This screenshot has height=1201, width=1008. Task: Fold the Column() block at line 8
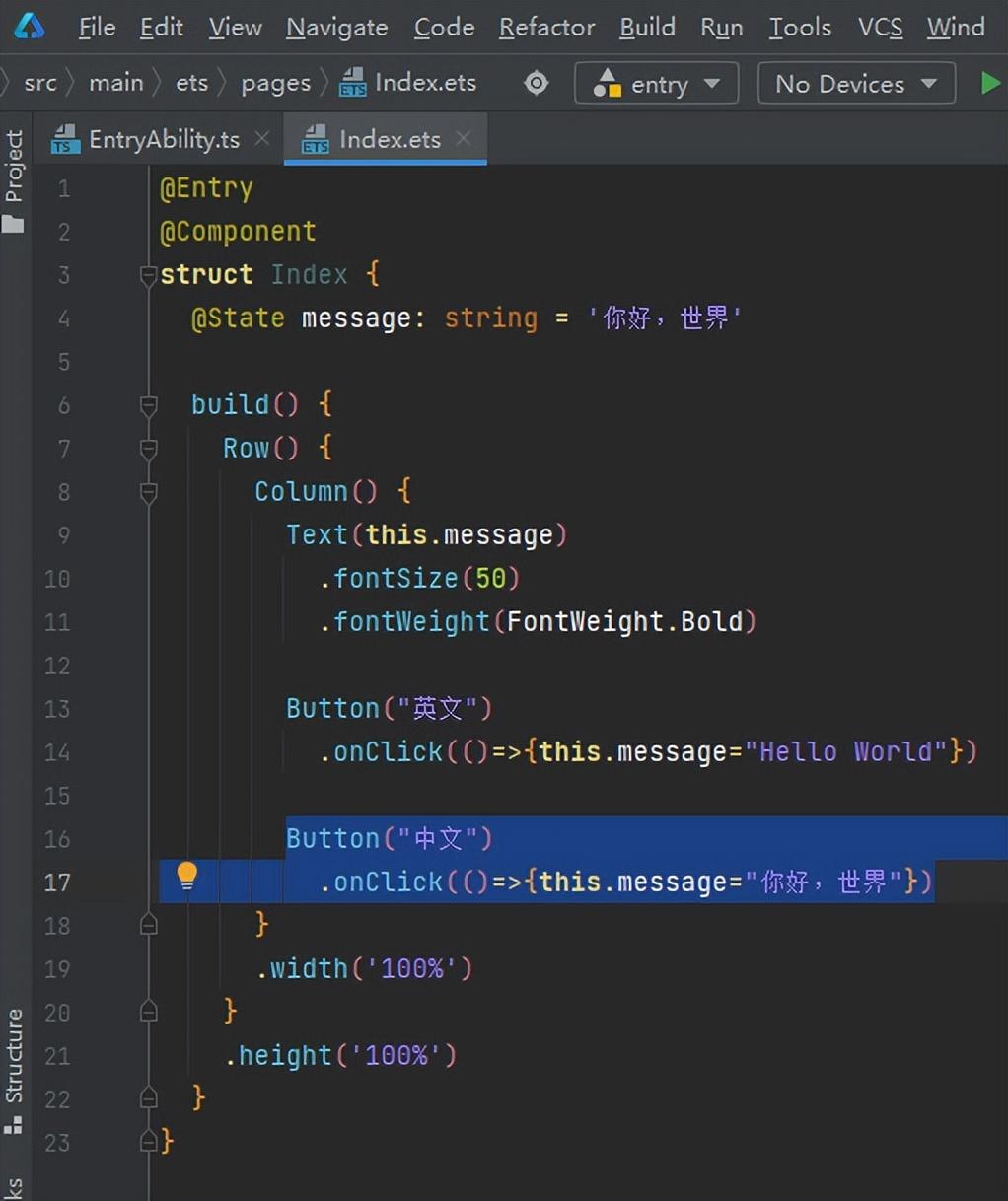tap(148, 491)
